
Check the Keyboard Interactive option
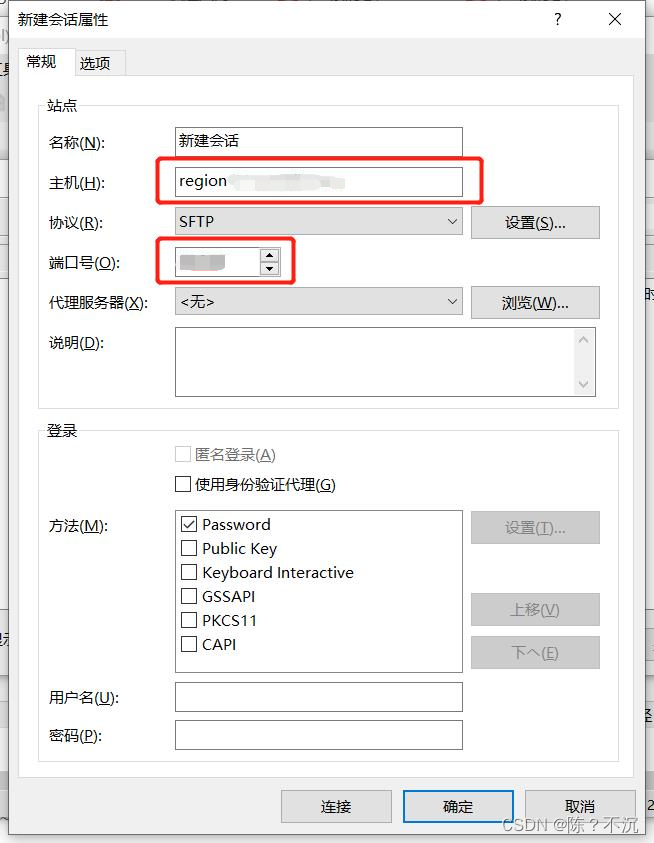[x=188, y=572]
